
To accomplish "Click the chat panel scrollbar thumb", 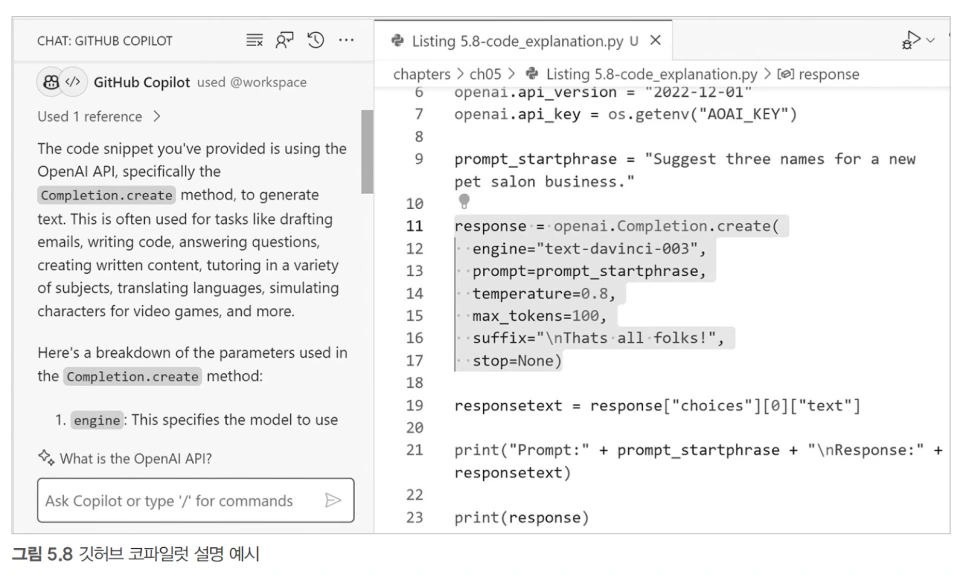I will (x=367, y=152).
